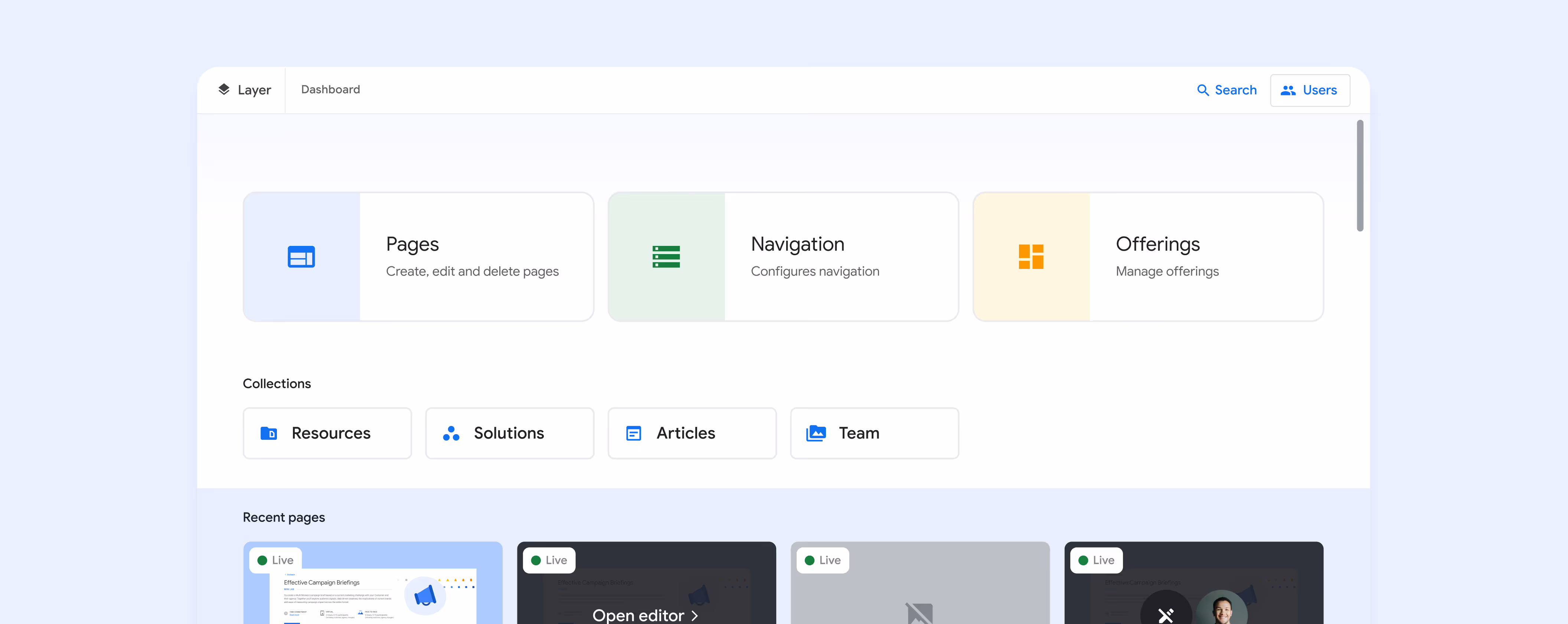Click the chevron next to Open editor

[x=695, y=615]
